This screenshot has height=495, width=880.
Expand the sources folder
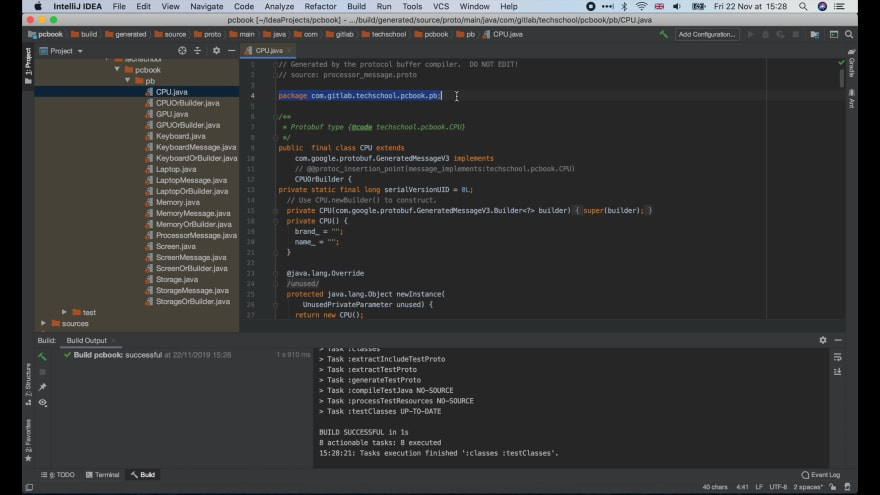tap(43, 323)
